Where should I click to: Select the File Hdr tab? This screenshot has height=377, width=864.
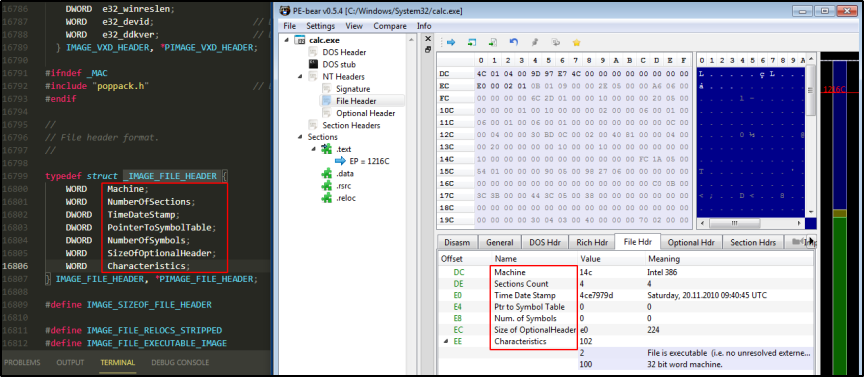[x=638, y=241]
